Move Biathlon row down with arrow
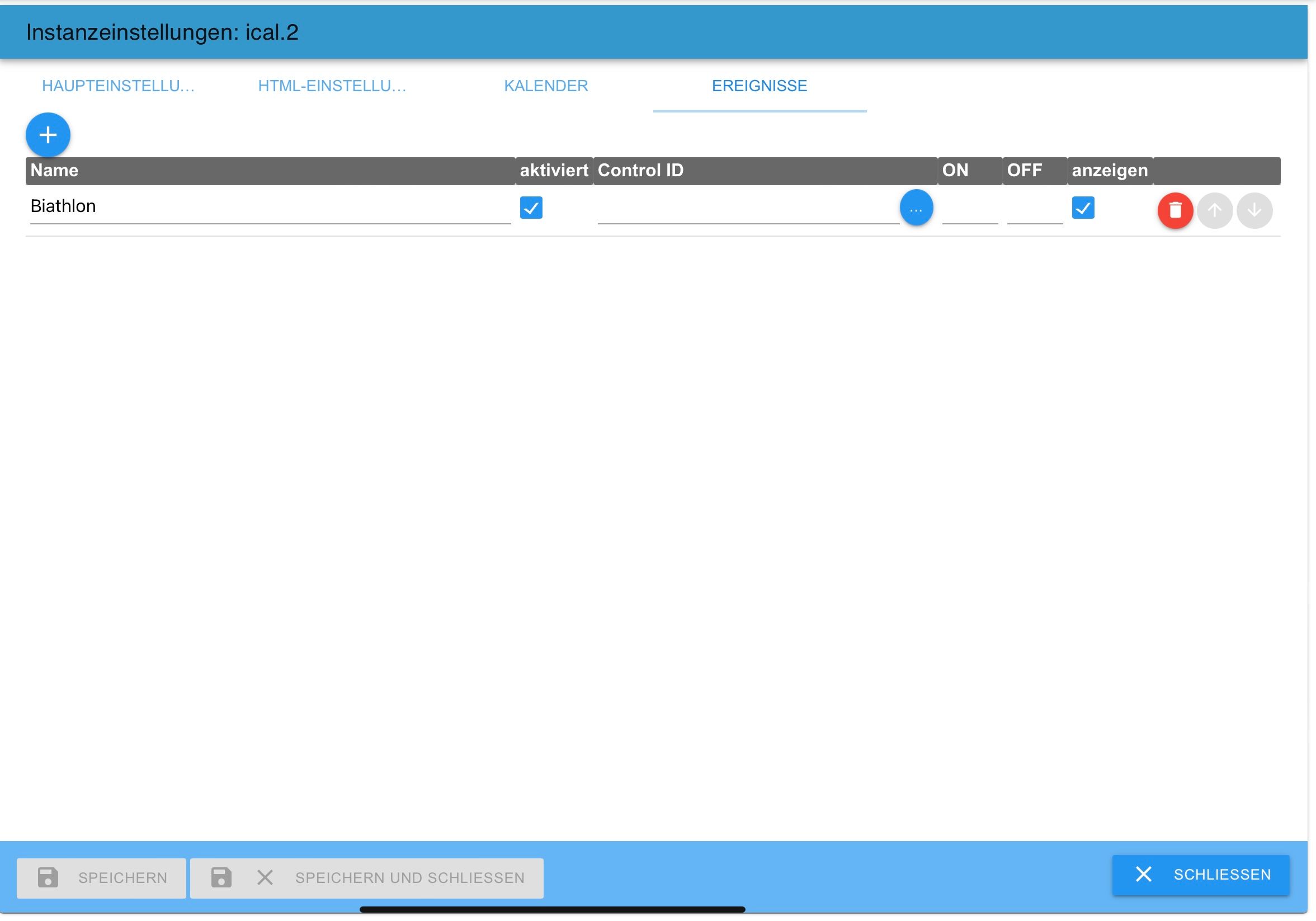The height and width of the screenshot is (921, 1316). point(1254,210)
